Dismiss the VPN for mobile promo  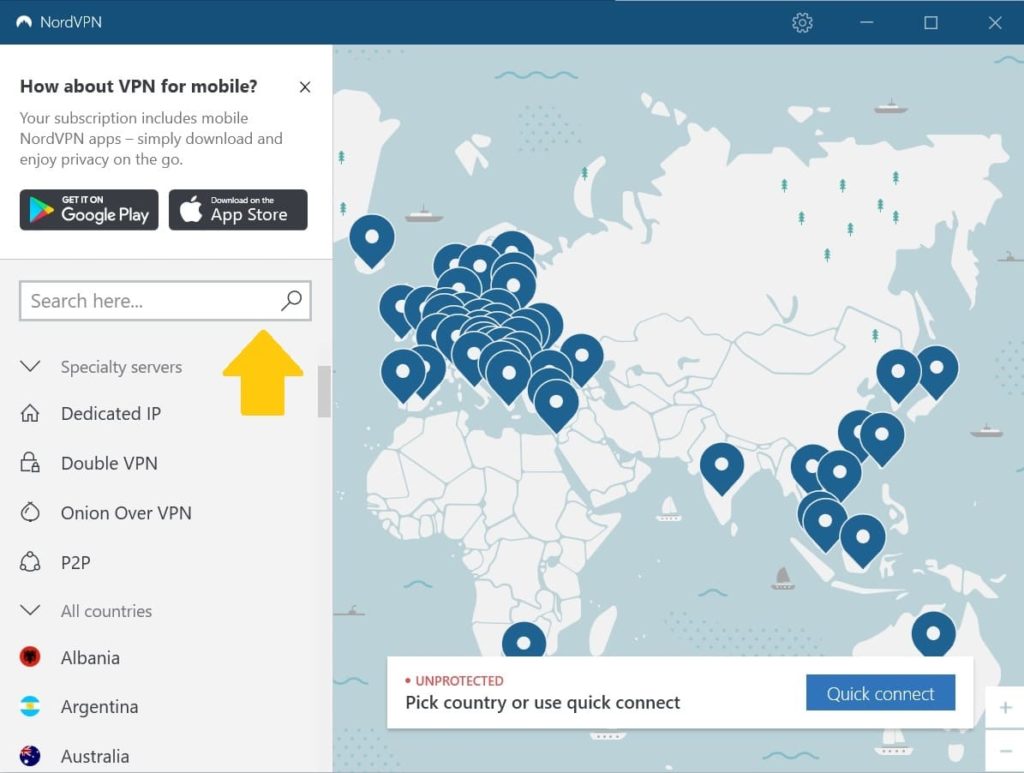304,87
